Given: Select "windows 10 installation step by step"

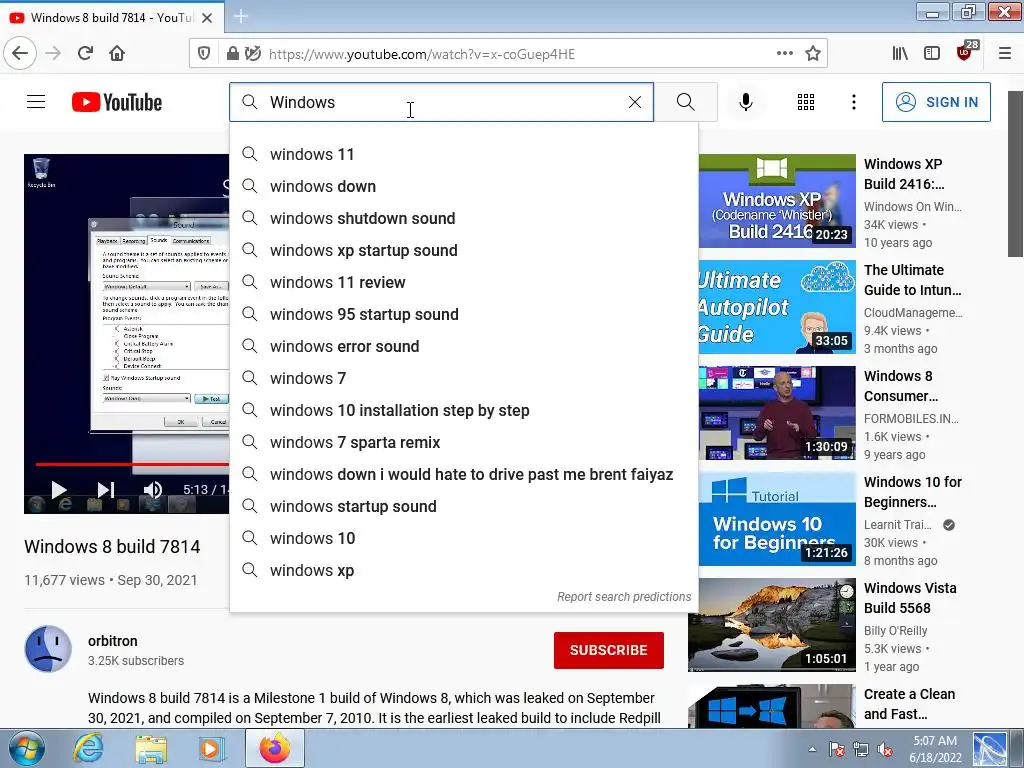Looking at the screenshot, I should pos(464,411).
